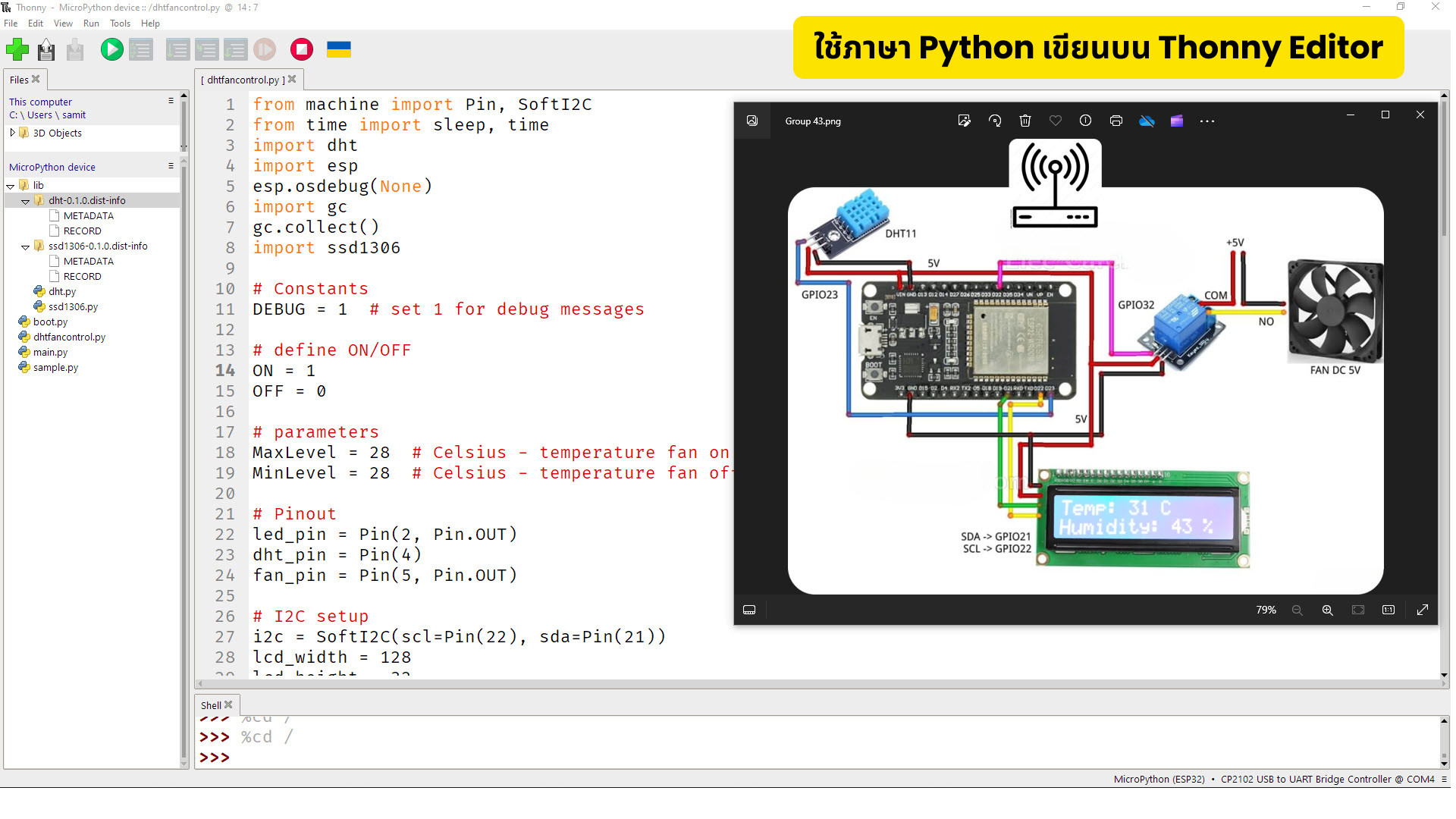The image size is (1456, 819).
Task: Click MicroPython (ESP32) interpreter status text
Action: coord(1159,779)
